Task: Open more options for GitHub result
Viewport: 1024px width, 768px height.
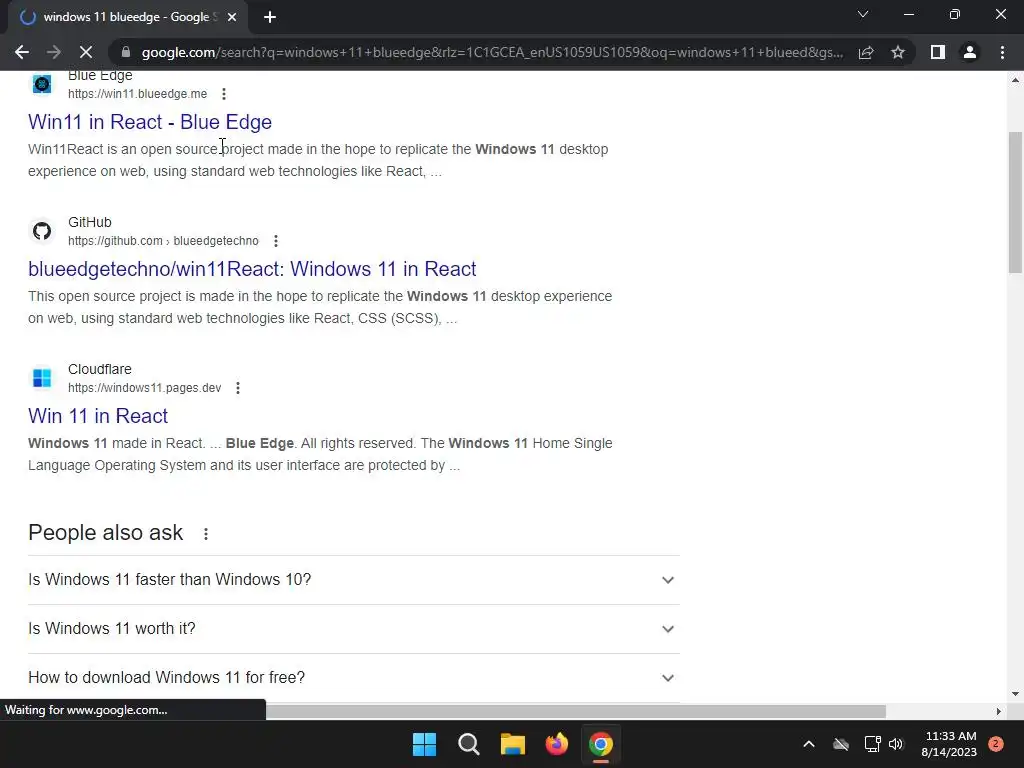Action: (x=276, y=241)
